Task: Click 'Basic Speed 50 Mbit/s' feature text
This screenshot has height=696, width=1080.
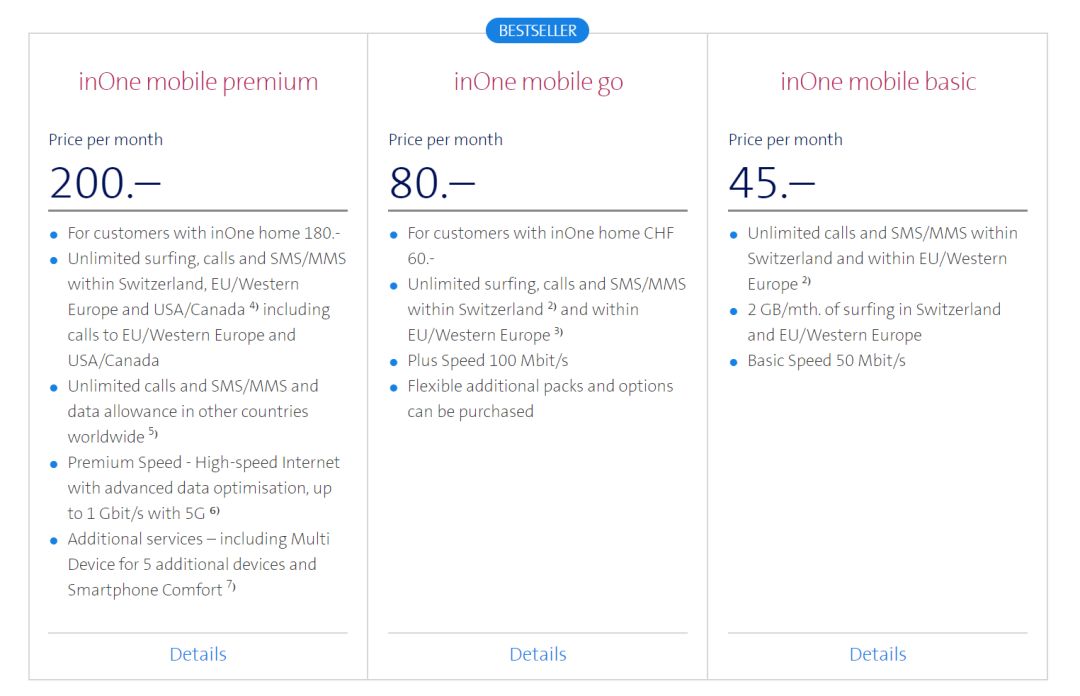Action: pos(826,360)
